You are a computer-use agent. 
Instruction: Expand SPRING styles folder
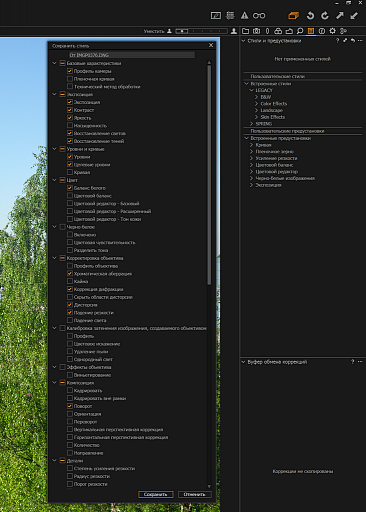click(x=252, y=124)
